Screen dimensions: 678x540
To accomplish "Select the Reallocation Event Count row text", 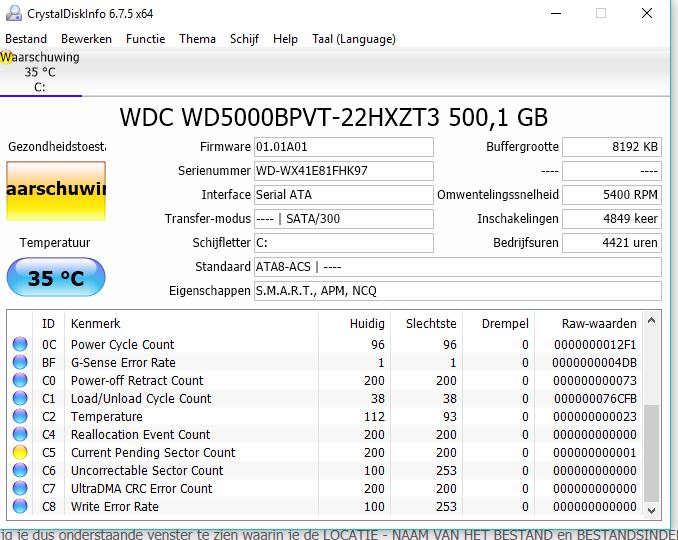I will click(141, 435).
